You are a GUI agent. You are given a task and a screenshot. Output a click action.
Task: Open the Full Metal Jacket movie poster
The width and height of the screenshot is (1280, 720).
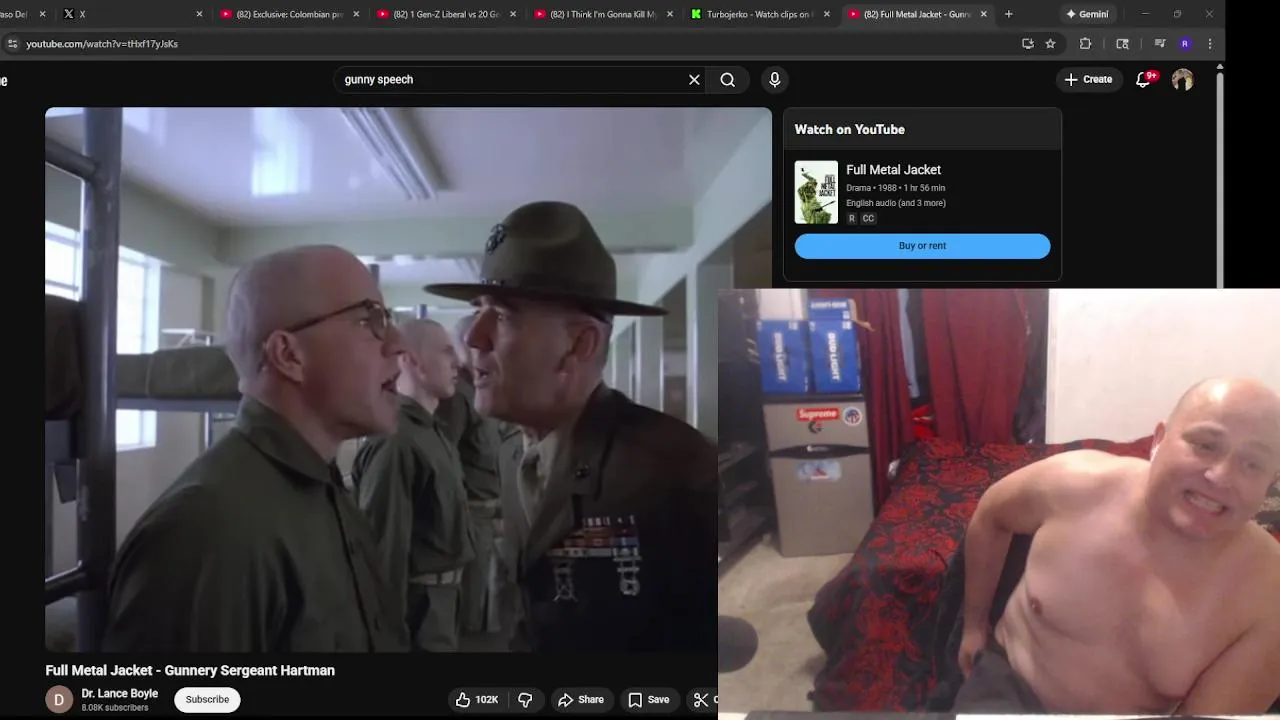[x=816, y=192]
